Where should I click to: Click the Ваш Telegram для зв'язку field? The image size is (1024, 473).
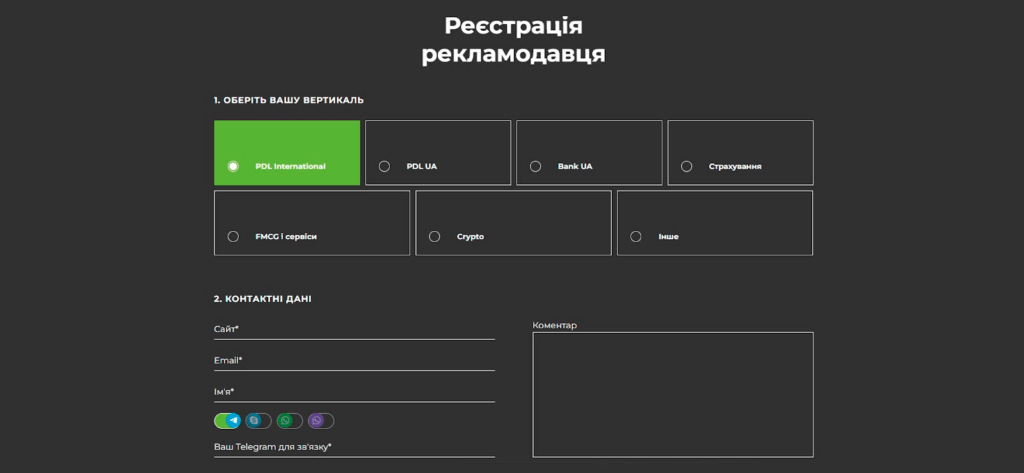(x=355, y=448)
